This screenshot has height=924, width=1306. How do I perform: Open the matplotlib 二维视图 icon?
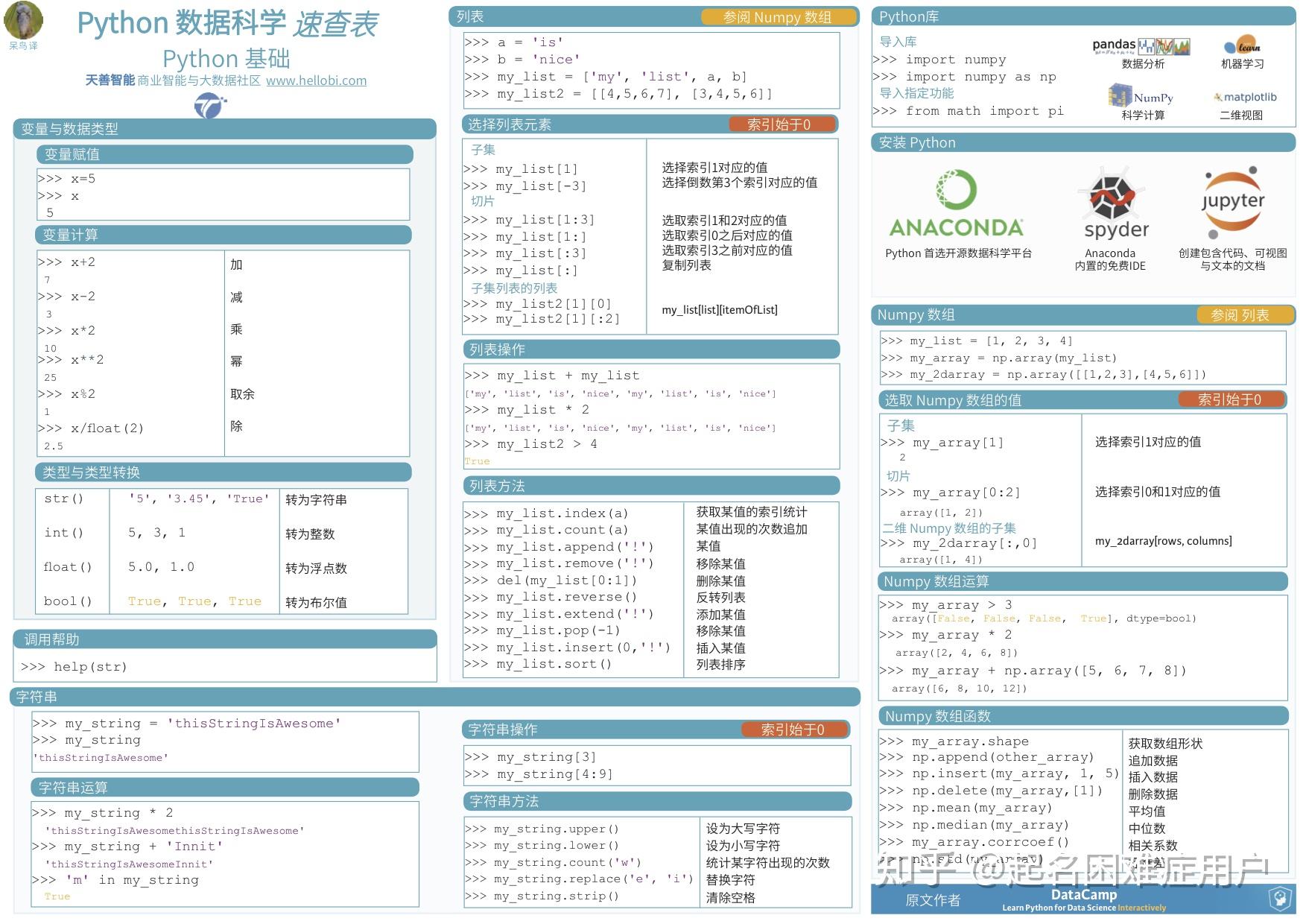1246,97
